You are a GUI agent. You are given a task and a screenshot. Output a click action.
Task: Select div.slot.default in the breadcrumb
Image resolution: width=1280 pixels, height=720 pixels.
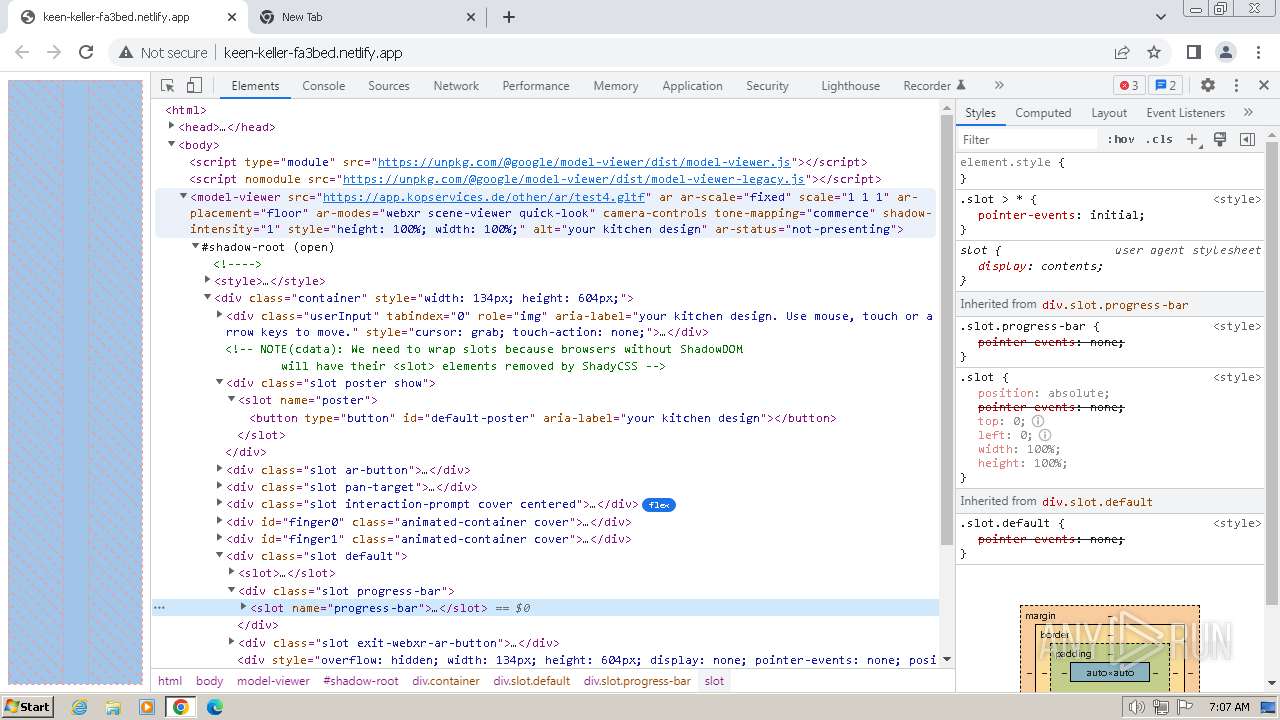(x=531, y=681)
